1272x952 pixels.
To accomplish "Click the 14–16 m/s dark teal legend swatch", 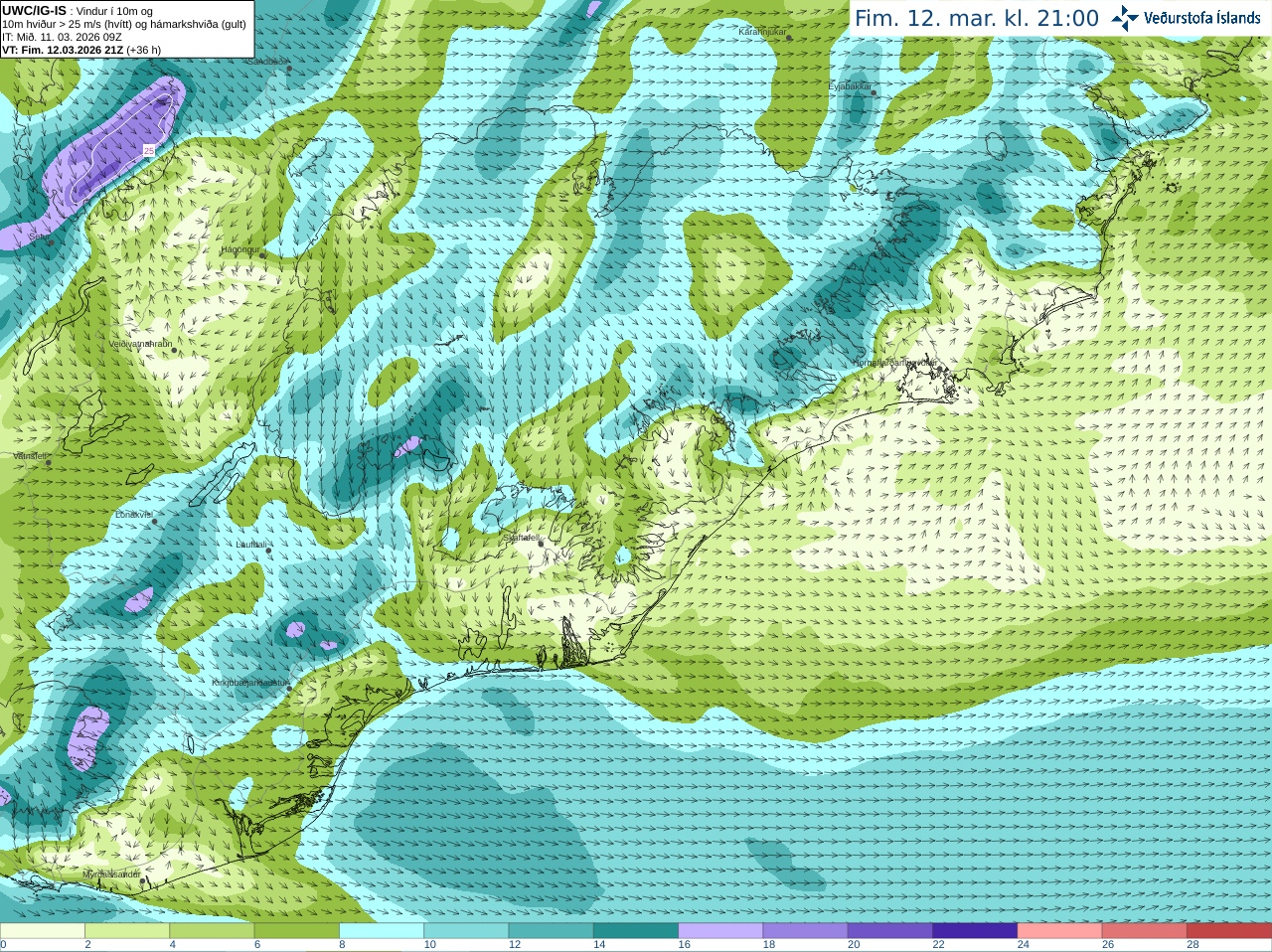I will [636, 931].
